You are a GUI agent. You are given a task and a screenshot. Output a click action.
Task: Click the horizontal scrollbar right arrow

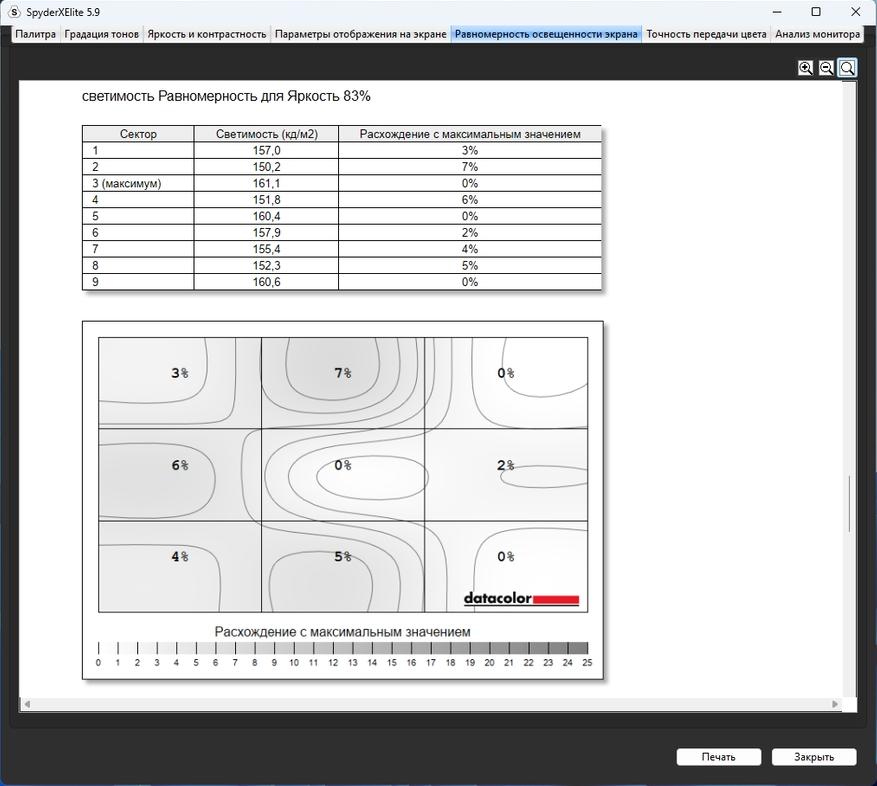click(x=835, y=704)
